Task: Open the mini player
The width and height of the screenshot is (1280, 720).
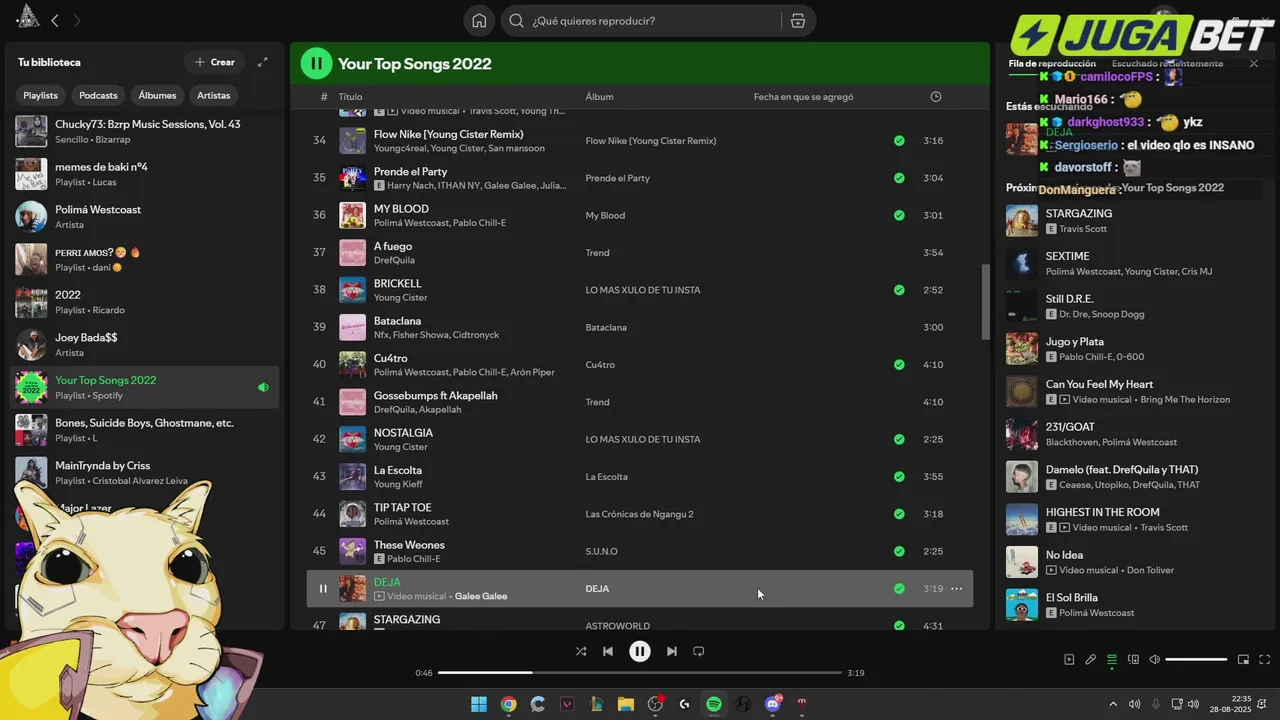Action: (x=1244, y=659)
